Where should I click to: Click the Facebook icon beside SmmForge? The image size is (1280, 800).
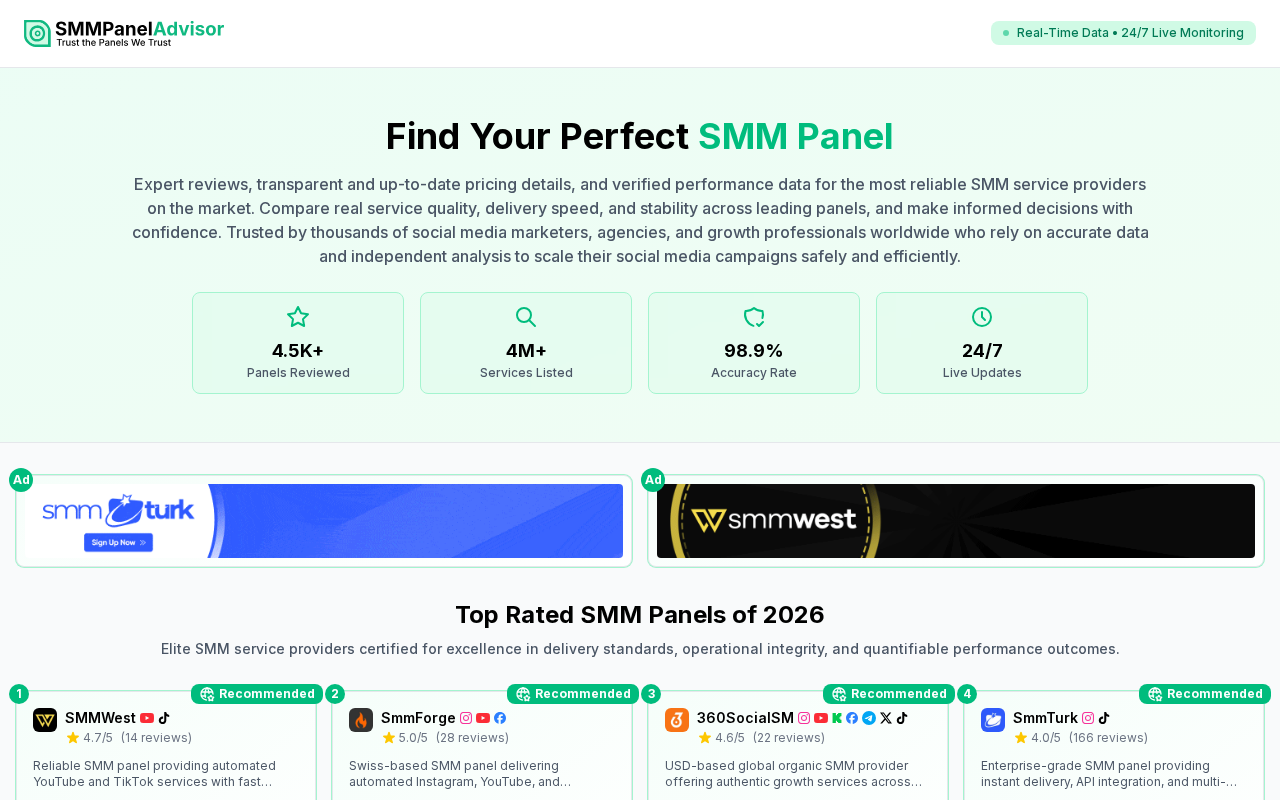(x=500, y=718)
